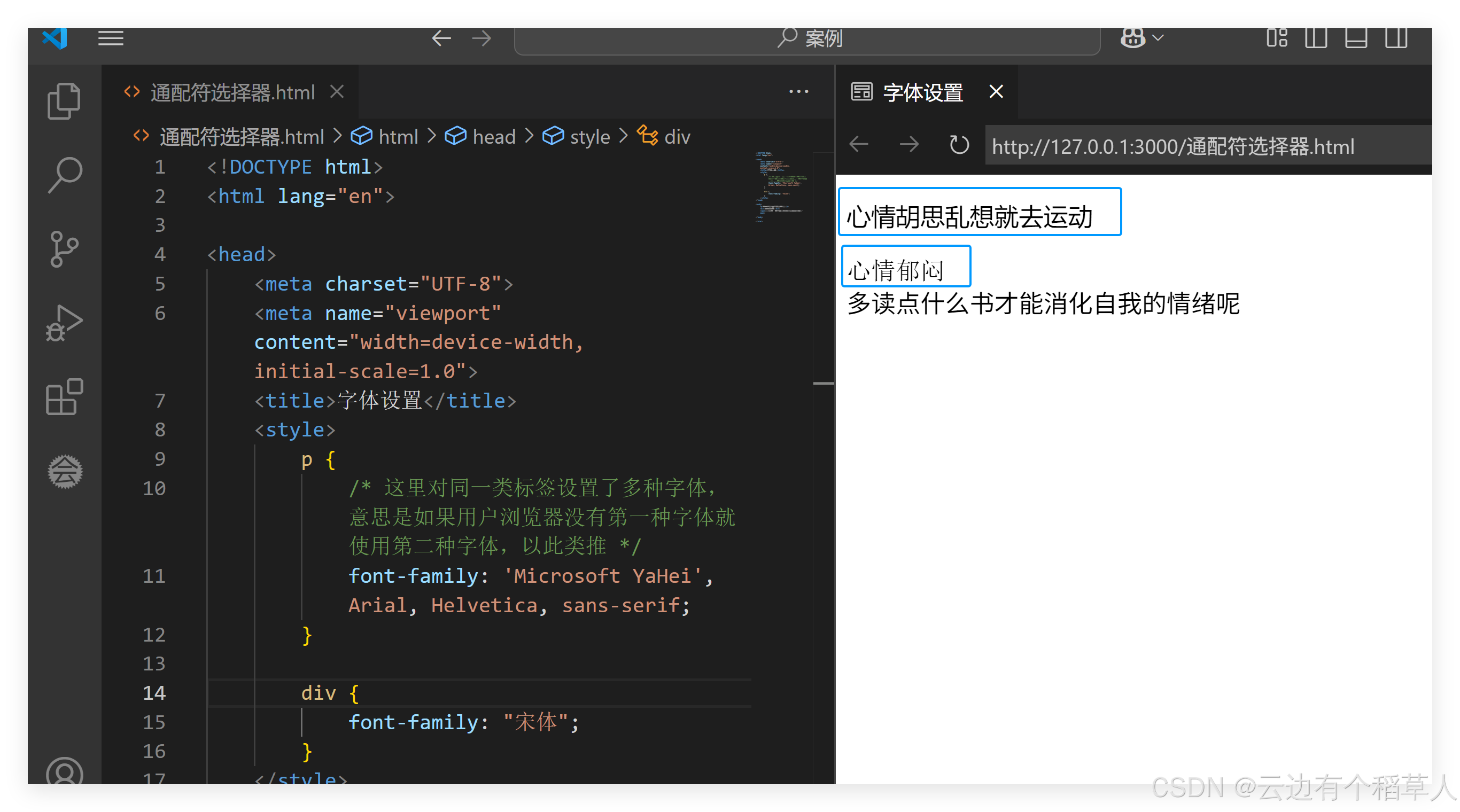Toggle the bottom panel layout button
The image size is (1460, 812).
coord(1356,38)
